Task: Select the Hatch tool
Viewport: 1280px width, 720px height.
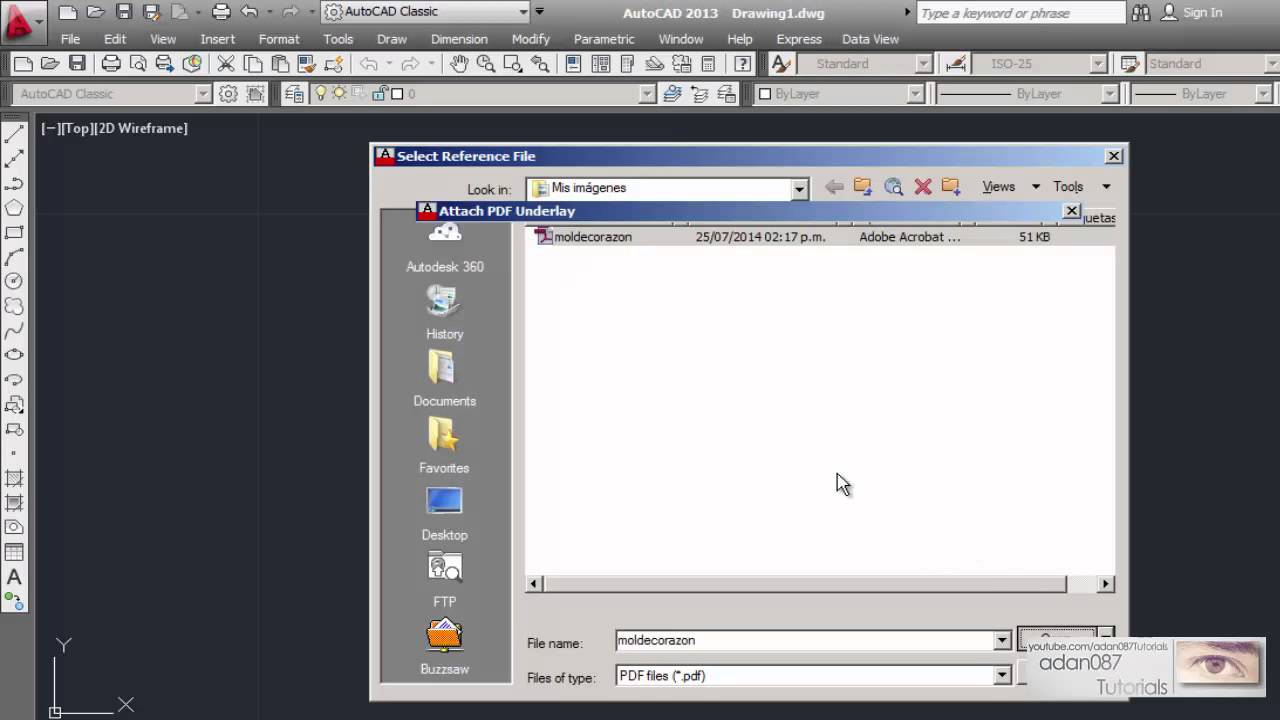Action: [x=14, y=478]
